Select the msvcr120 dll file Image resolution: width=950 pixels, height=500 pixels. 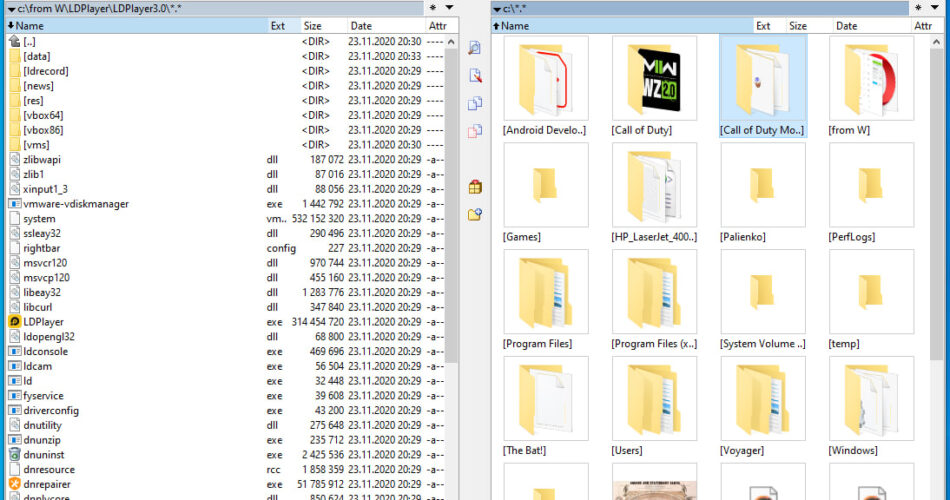tap(226, 262)
